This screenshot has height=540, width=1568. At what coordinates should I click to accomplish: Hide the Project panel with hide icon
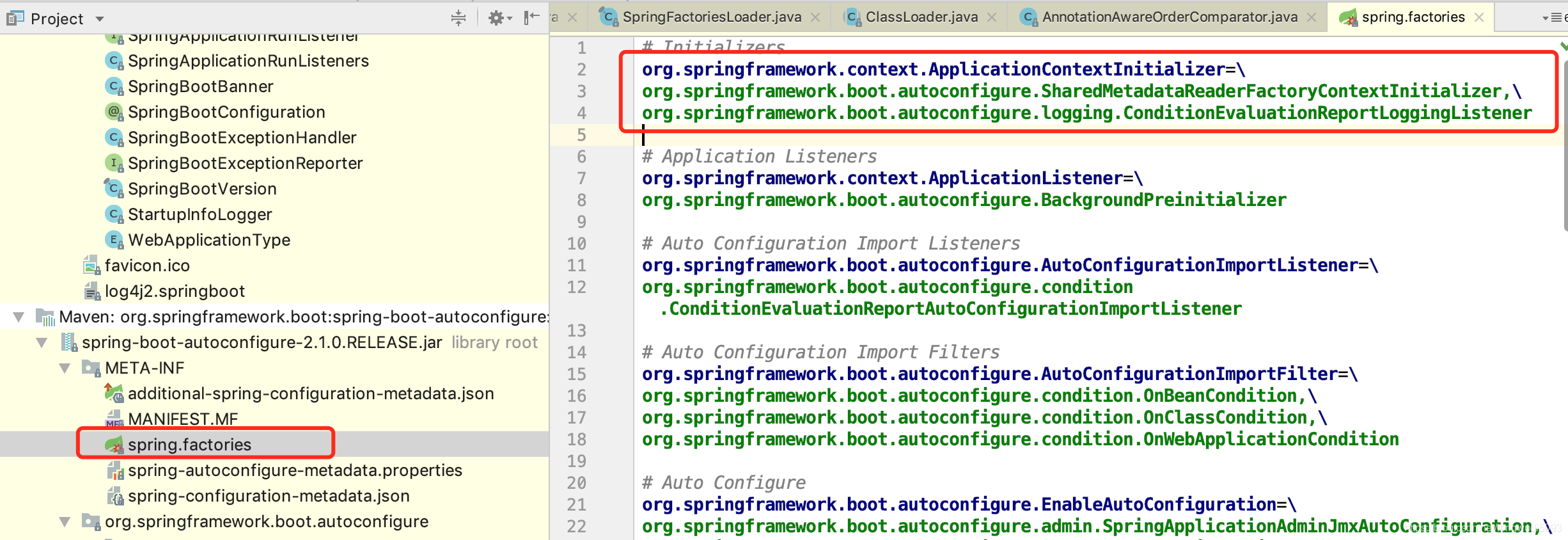tap(531, 18)
